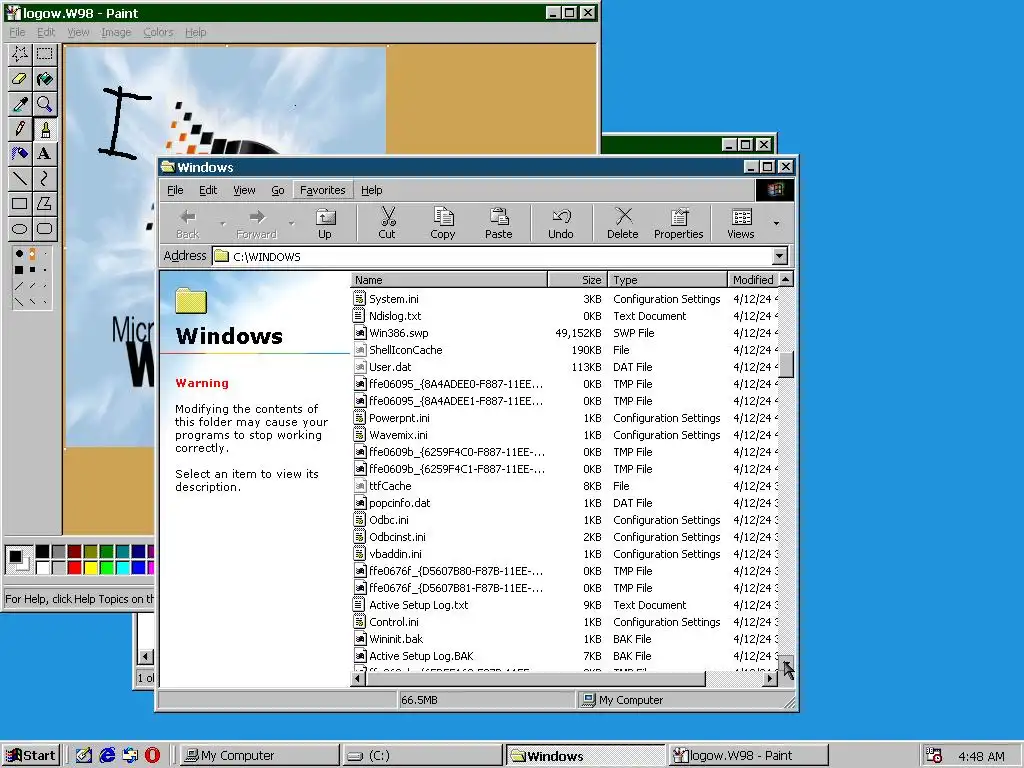This screenshot has height=768, width=1024.
Task: Open the Image menu in Paint
Action: [x=116, y=32]
